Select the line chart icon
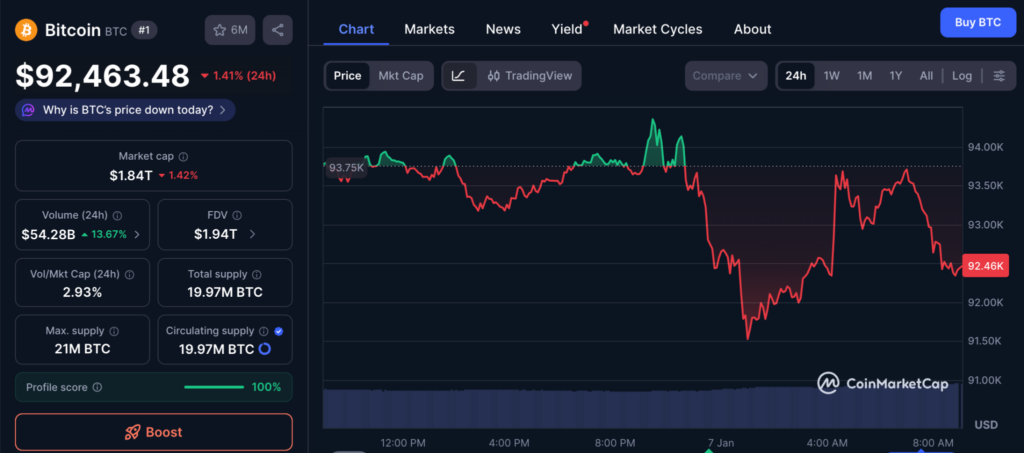Image resolution: width=1024 pixels, height=453 pixels. [x=458, y=76]
